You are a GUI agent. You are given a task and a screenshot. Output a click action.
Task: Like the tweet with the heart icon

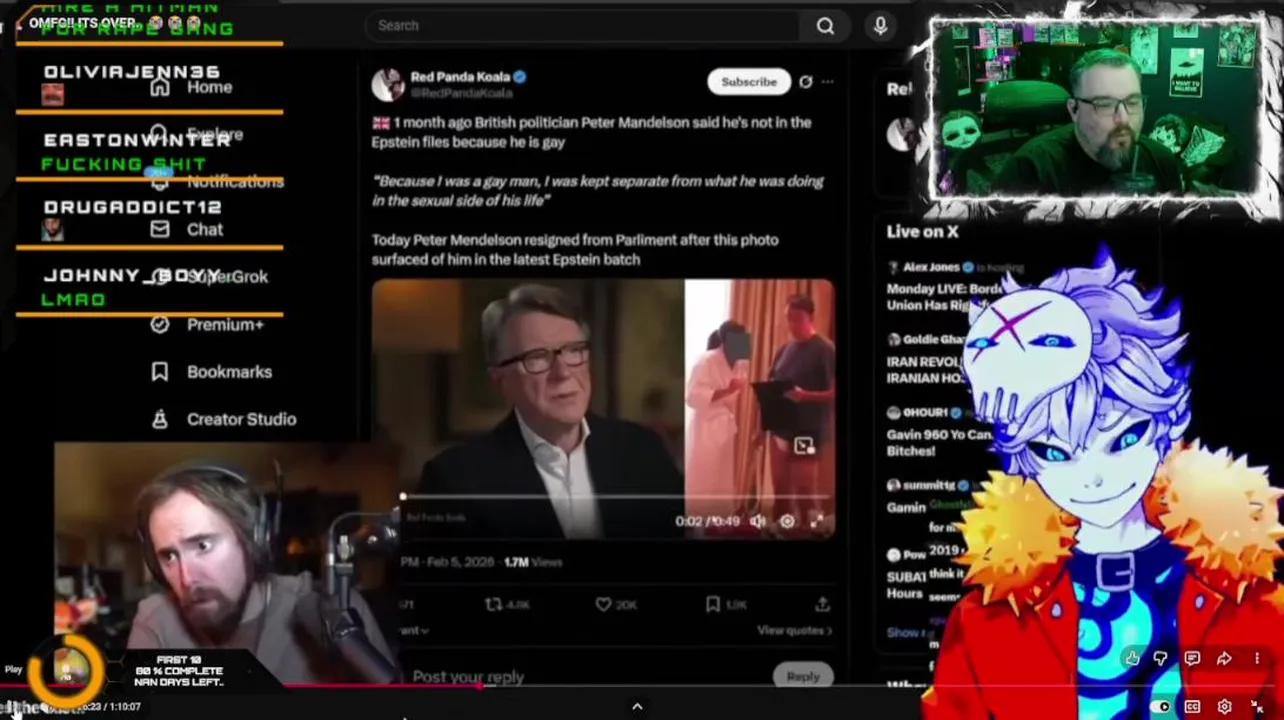coord(603,605)
